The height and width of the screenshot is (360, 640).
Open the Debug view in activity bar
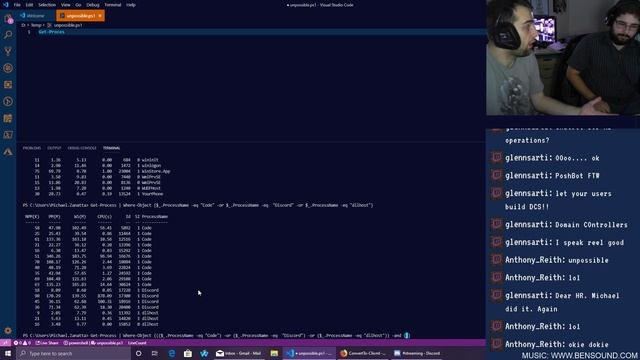(8, 68)
